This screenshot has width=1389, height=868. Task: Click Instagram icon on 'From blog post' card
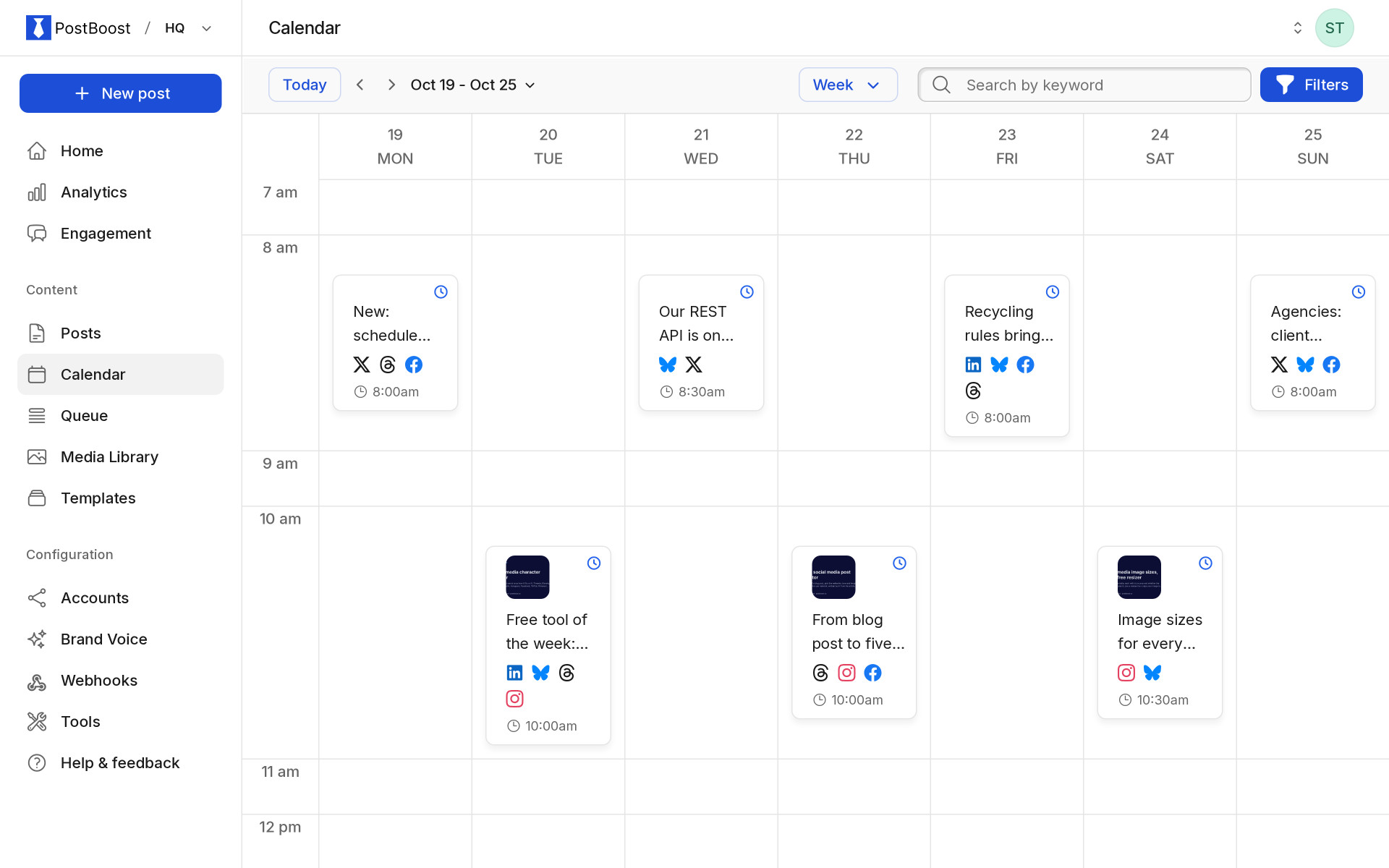coord(846,673)
